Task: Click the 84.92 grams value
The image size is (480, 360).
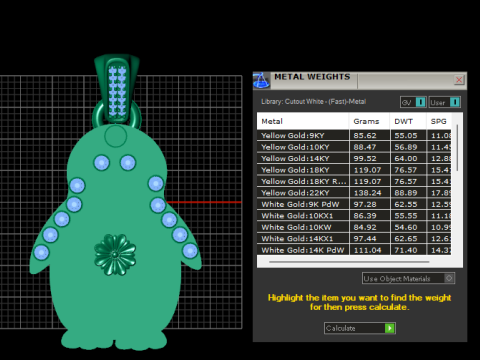Action: pyautogui.click(x=365, y=227)
